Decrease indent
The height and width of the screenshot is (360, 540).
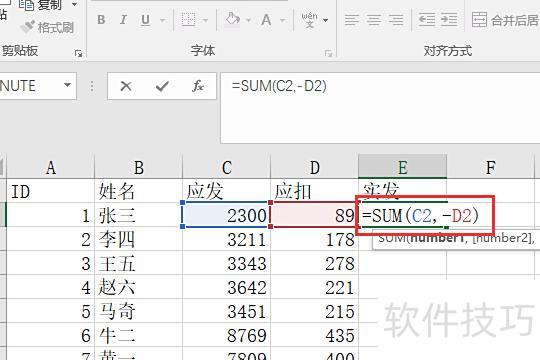click(x=427, y=20)
